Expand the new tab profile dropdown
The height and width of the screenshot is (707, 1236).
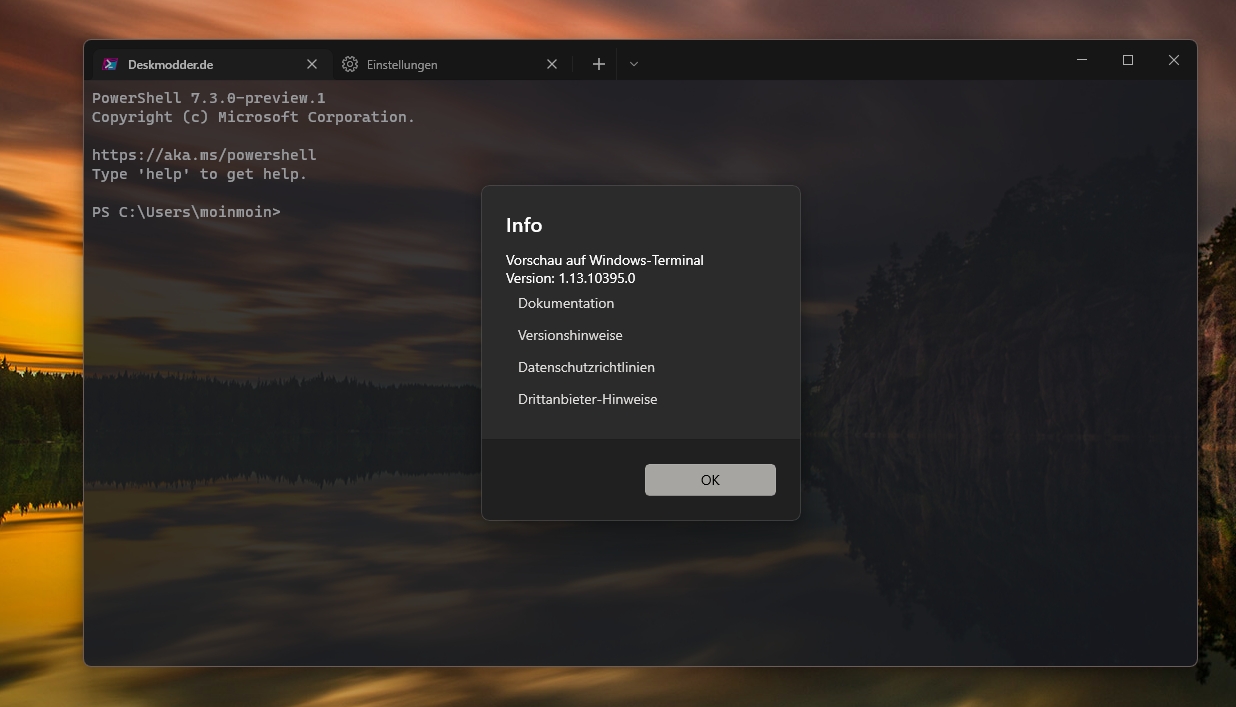click(x=634, y=64)
